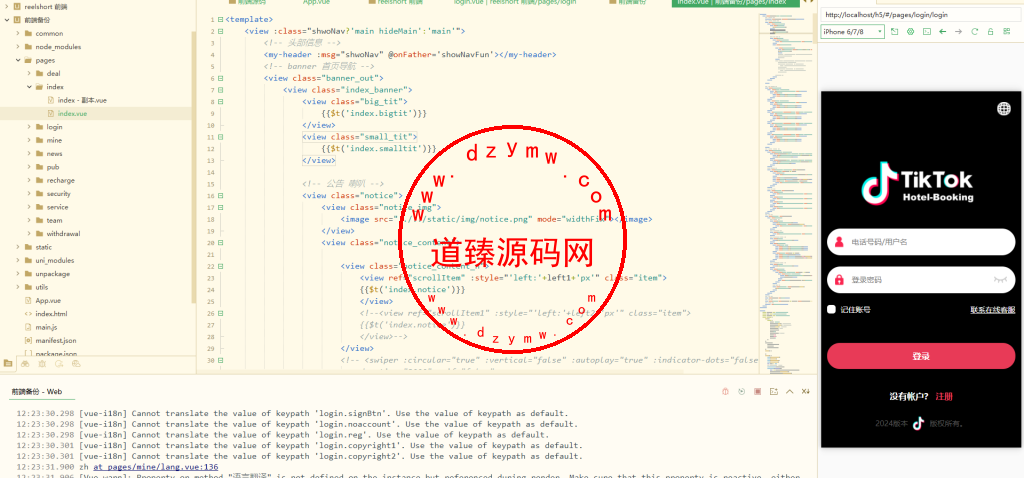Expand the login folder

click(29, 127)
